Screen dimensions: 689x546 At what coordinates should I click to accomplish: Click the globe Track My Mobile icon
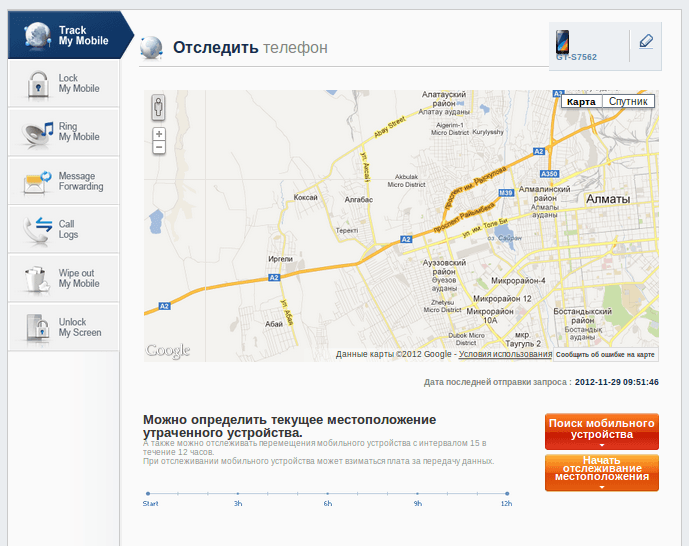(37, 35)
